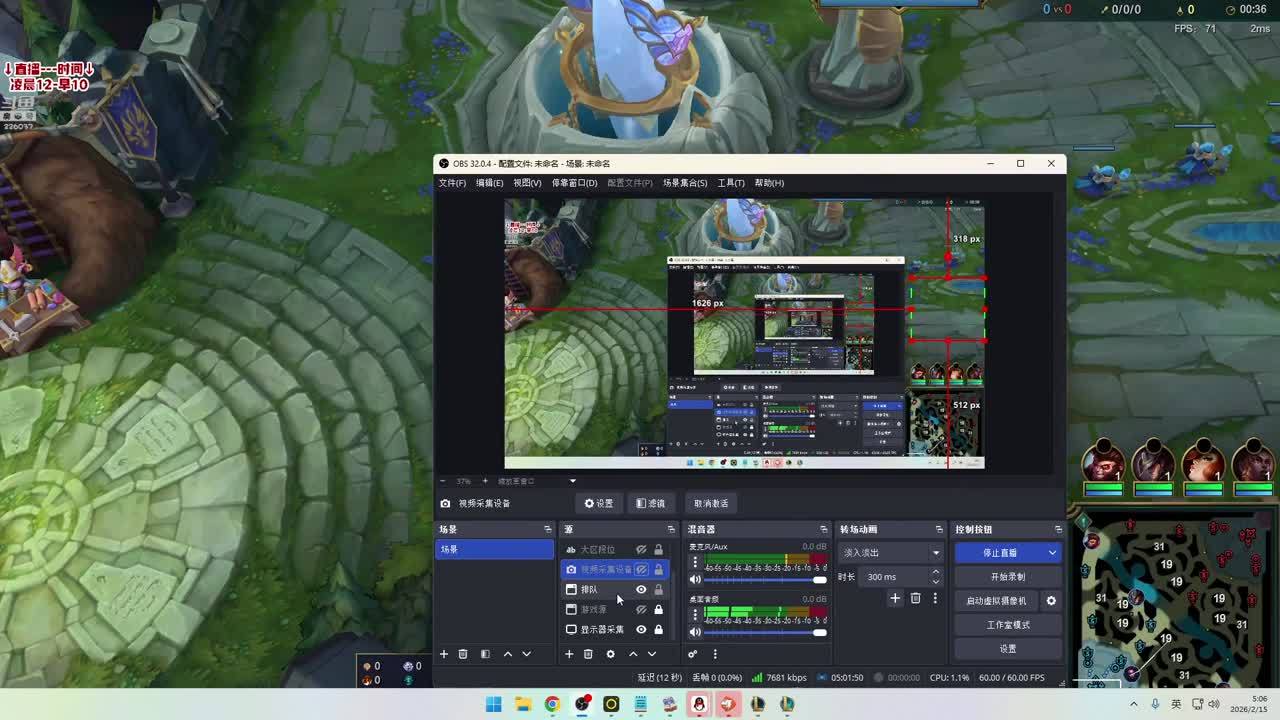
Task: Delete the selected source with the trash icon
Action: point(588,654)
